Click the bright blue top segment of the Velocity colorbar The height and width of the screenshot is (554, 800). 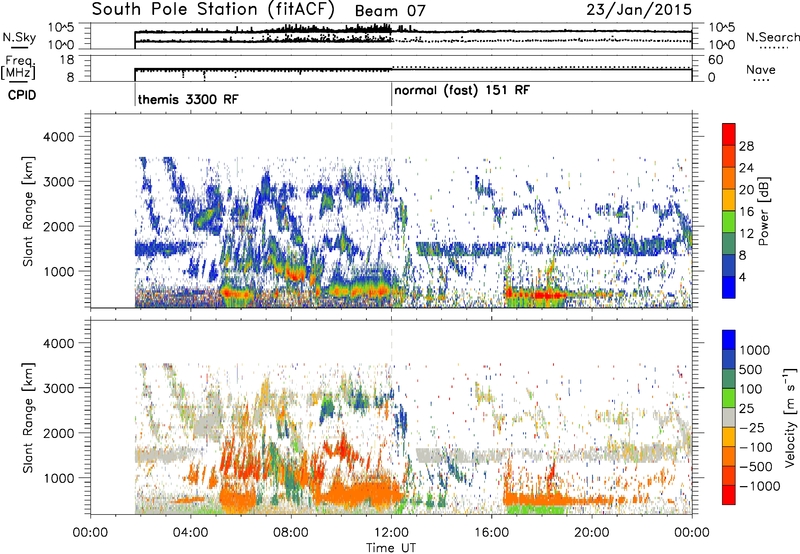[729, 340]
